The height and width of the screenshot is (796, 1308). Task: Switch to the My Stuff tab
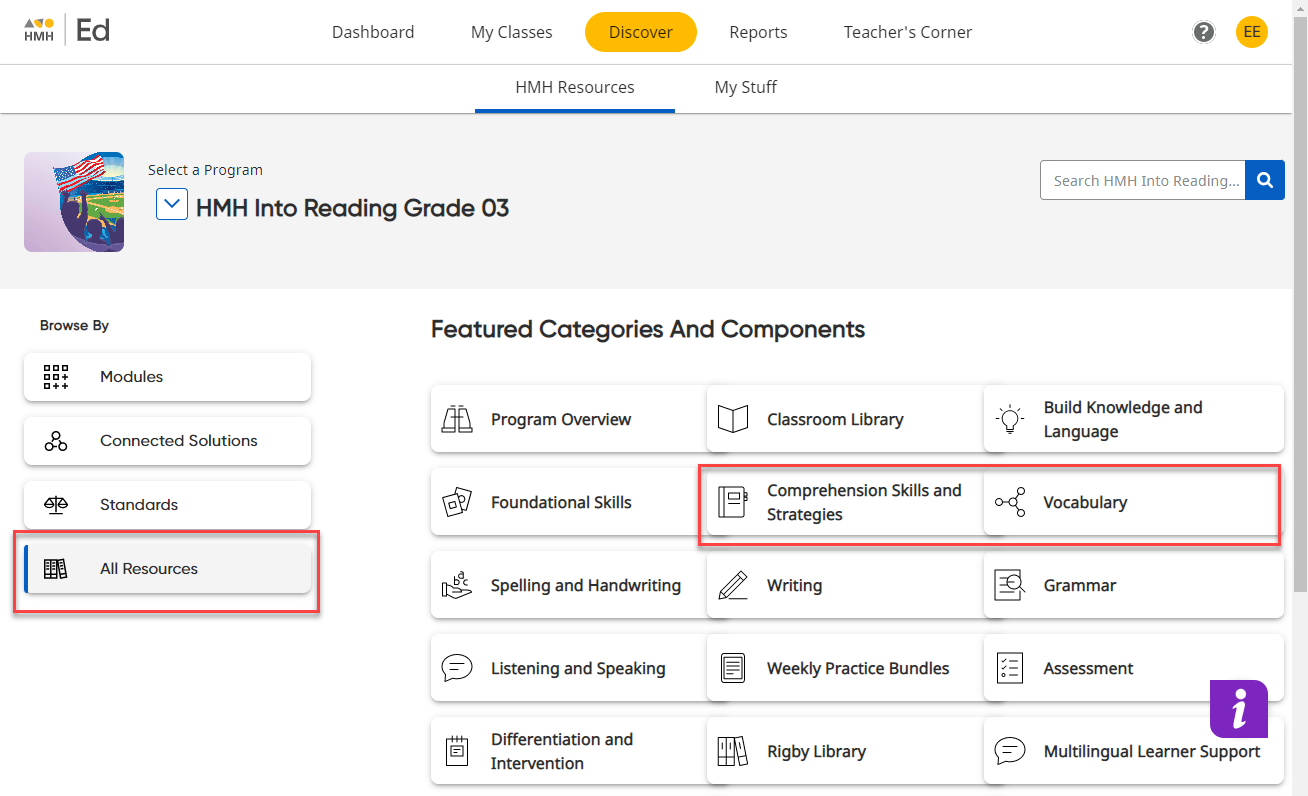click(x=745, y=87)
